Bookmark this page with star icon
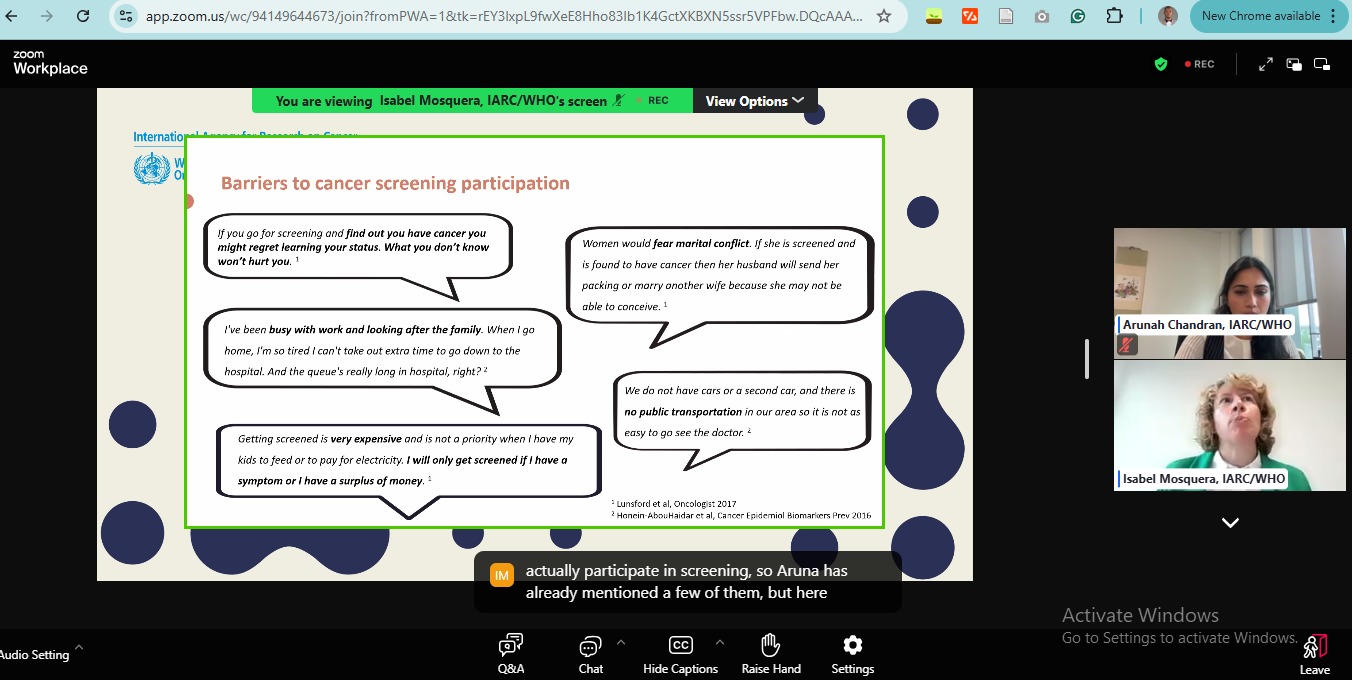 pyautogui.click(x=884, y=16)
